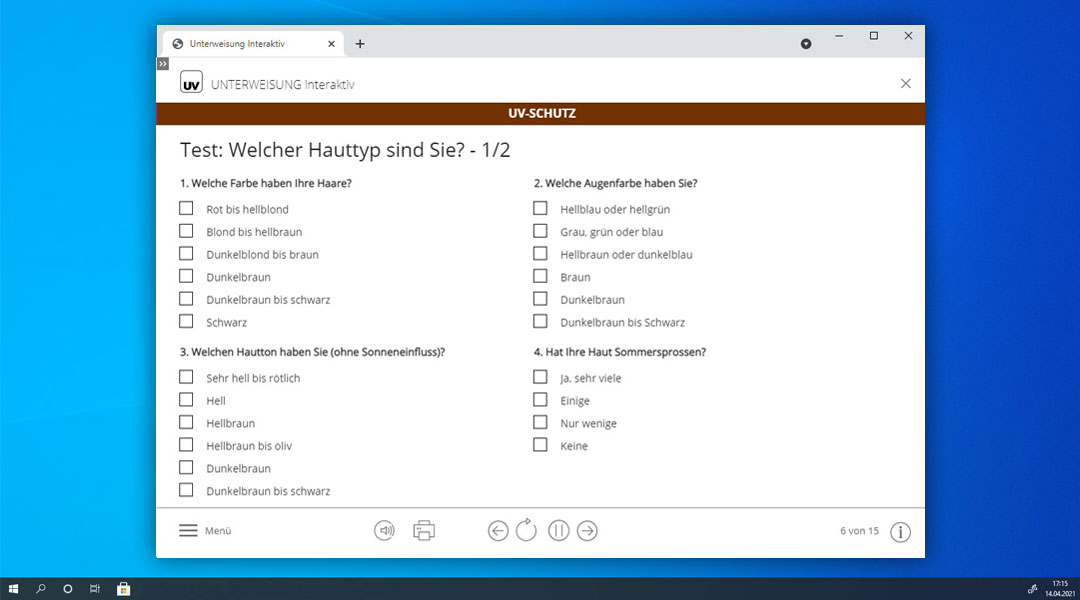
Task: Tick Dunkelbraun under eye color
Action: pyautogui.click(x=540, y=299)
